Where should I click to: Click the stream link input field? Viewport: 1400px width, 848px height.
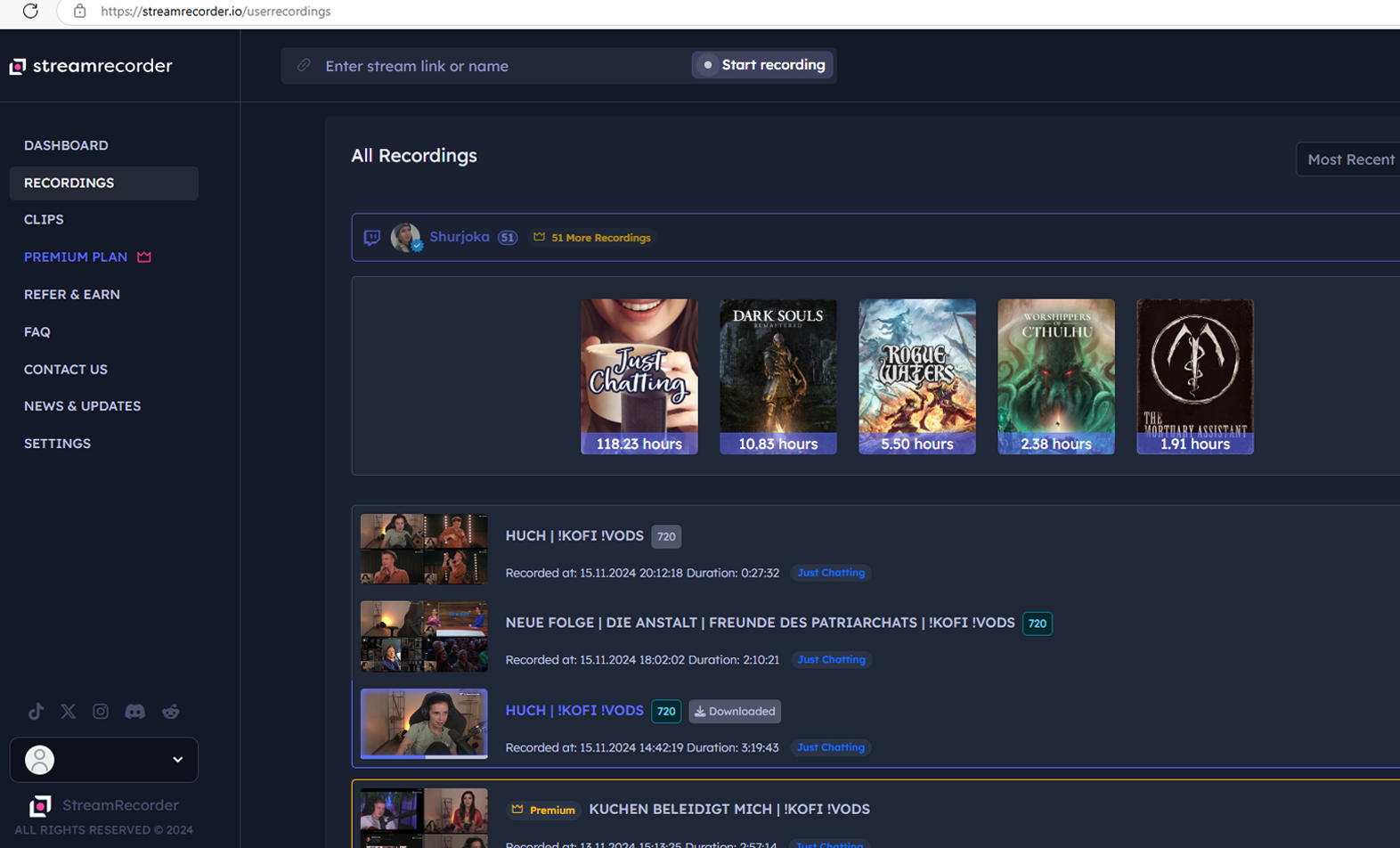click(x=499, y=66)
